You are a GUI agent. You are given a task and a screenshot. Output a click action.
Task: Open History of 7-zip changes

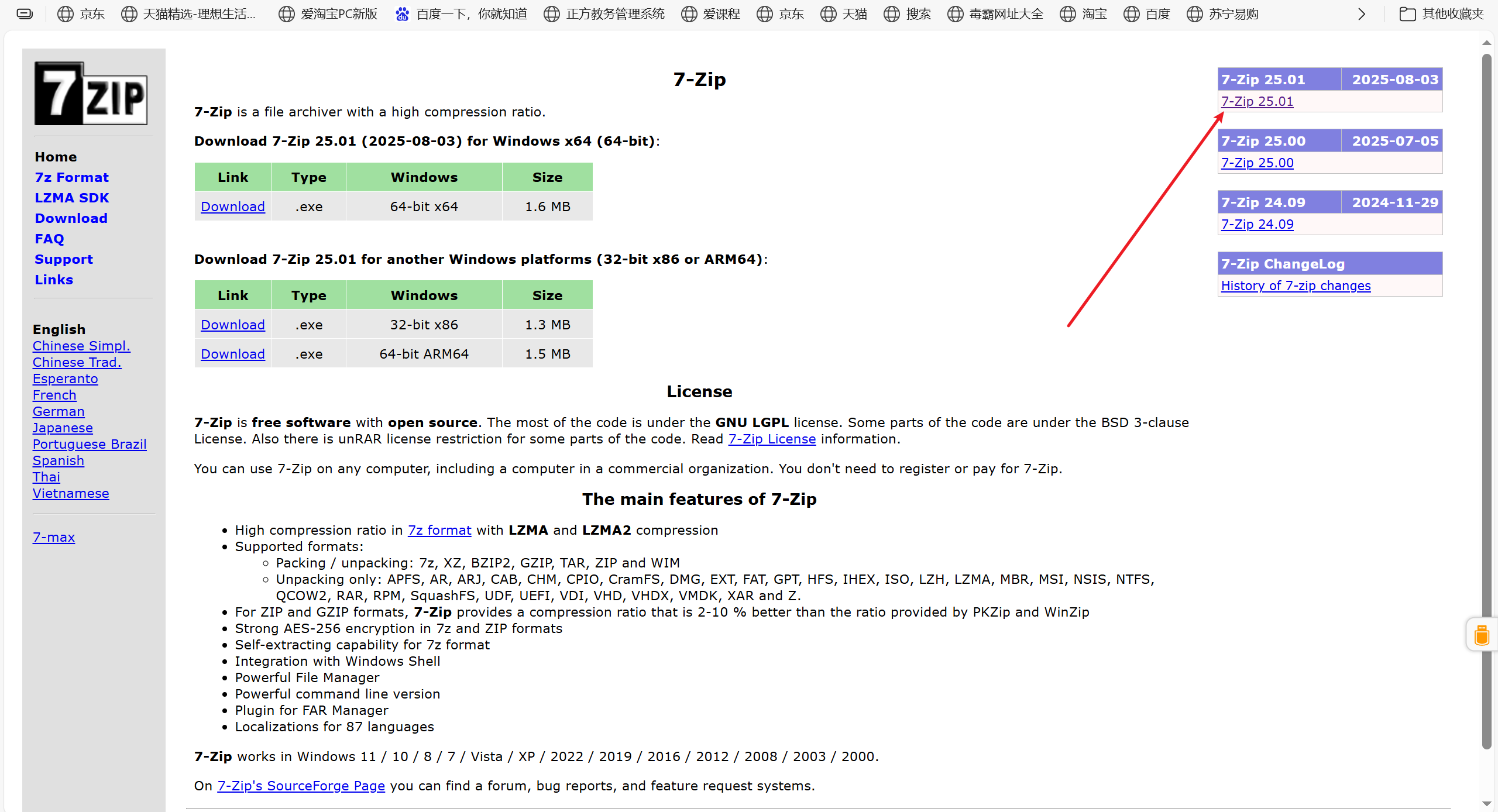click(x=1296, y=285)
